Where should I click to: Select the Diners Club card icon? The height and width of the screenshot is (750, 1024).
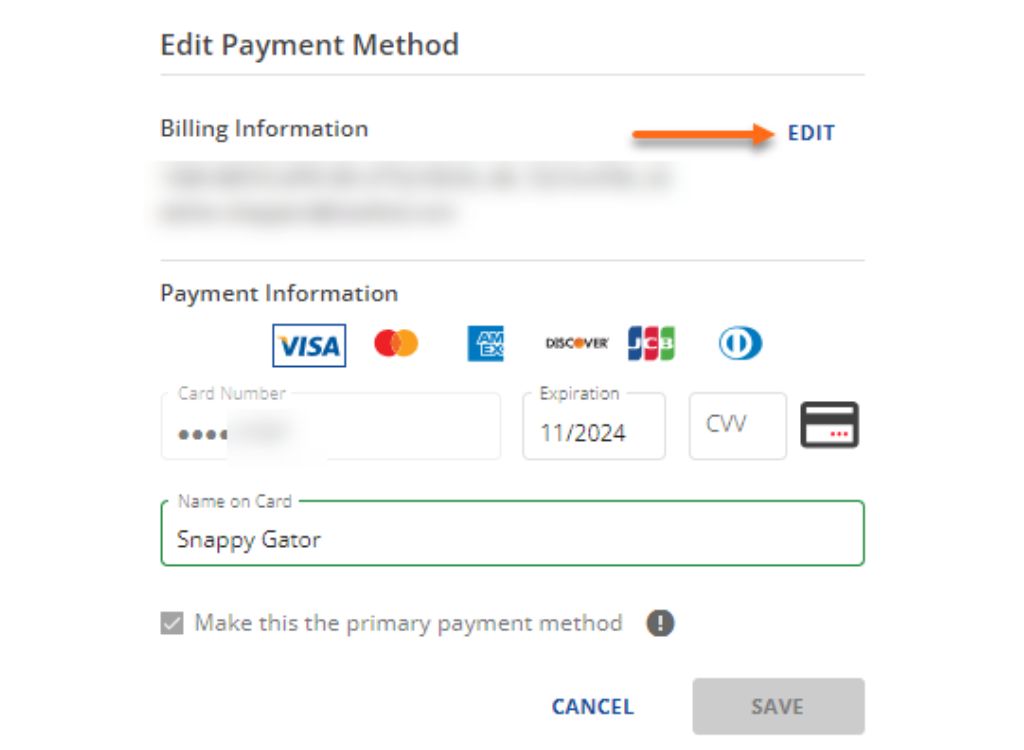(x=740, y=344)
